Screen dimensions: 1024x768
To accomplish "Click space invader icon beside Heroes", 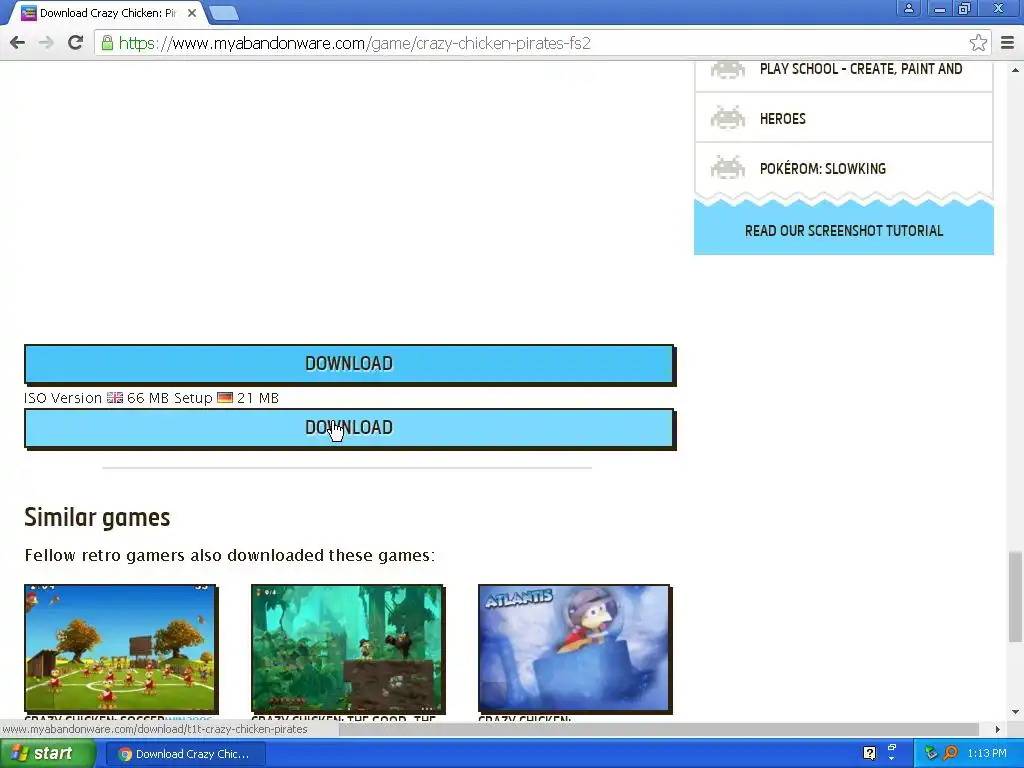I will (728, 118).
